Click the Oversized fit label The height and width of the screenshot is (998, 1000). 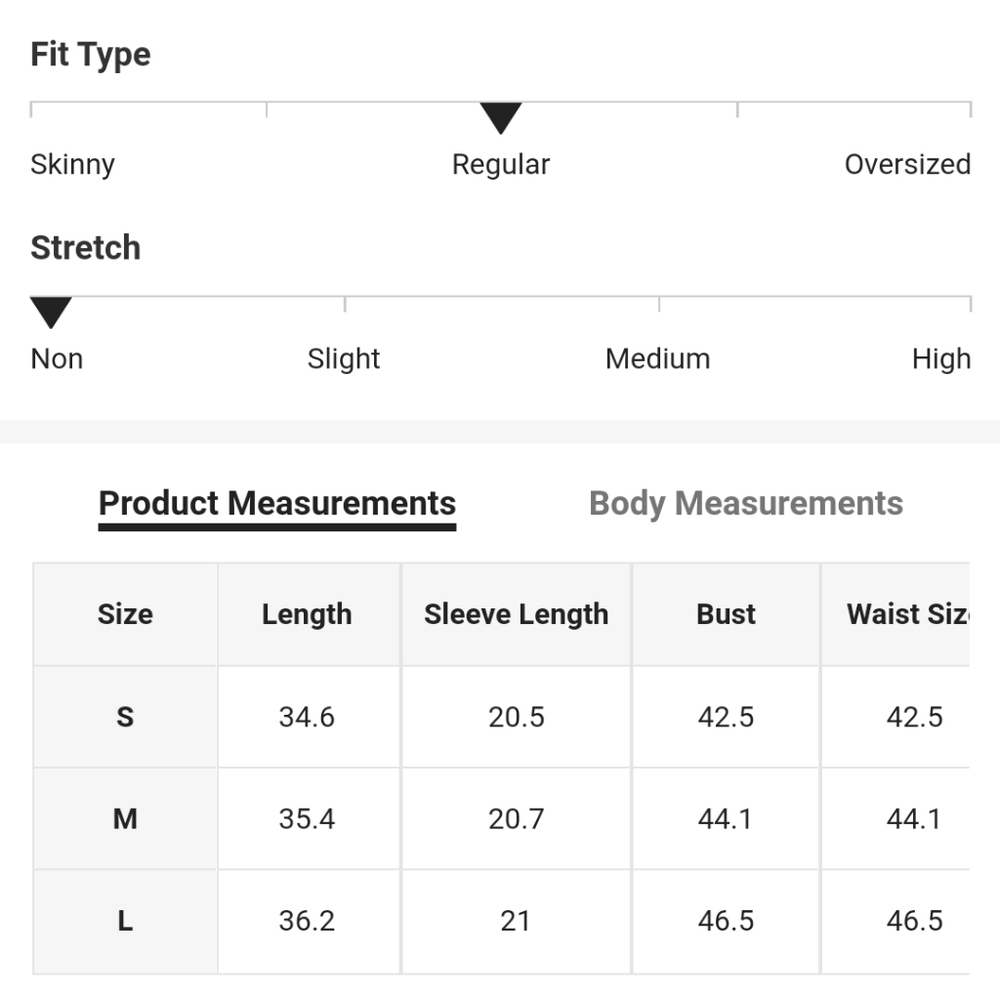(907, 164)
